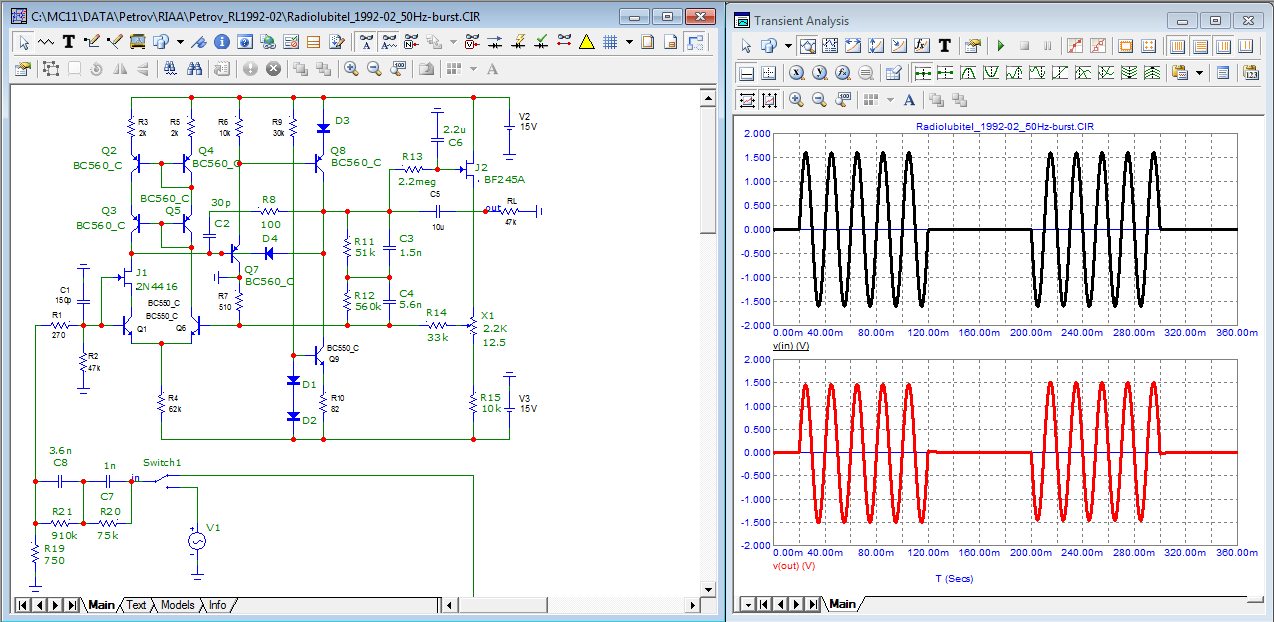Click the Info mode icon in schematic toolbar
Image resolution: width=1274 pixels, height=622 pixels.
click(x=222, y=42)
